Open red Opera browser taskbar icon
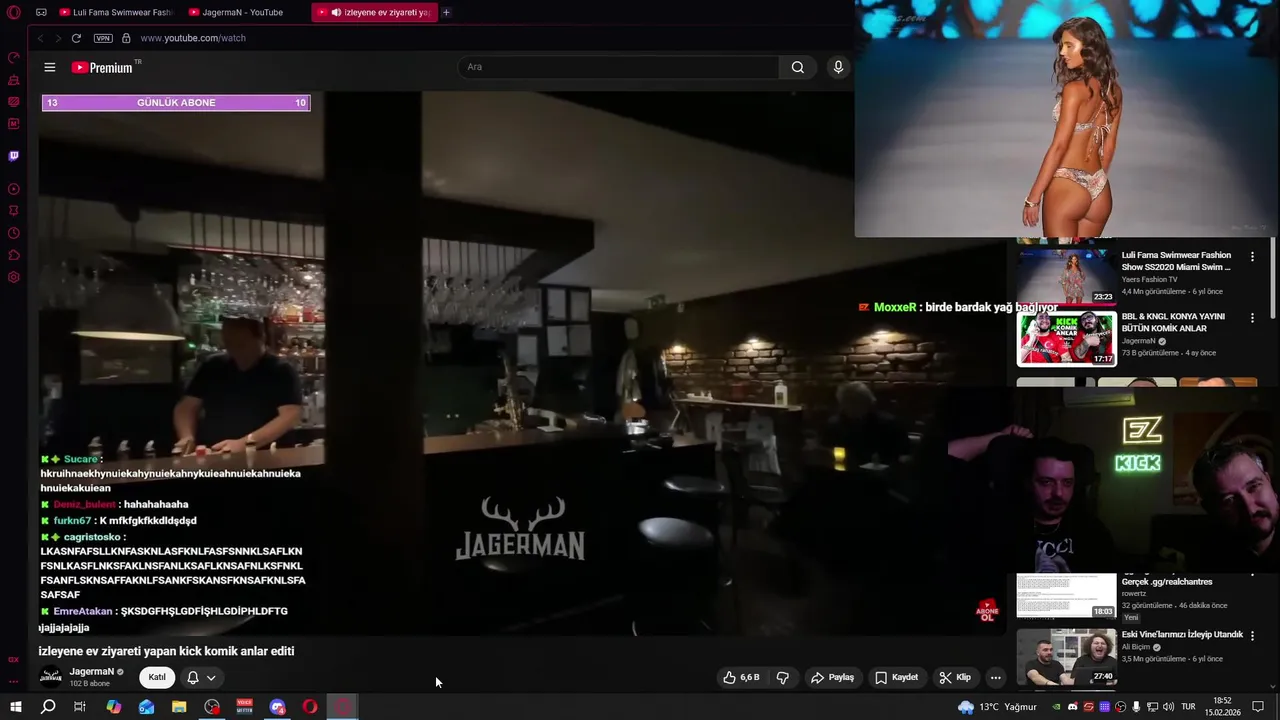 click(x=311, y=707)
